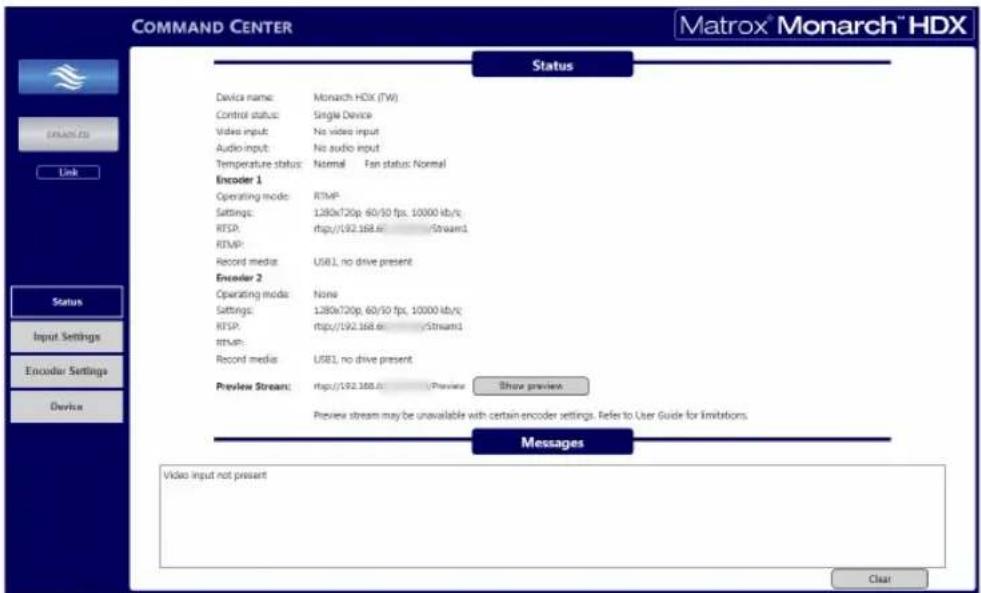The image size is (981, 593).
Task: Click the Encoder 2 heading
Action: (238, 278)
